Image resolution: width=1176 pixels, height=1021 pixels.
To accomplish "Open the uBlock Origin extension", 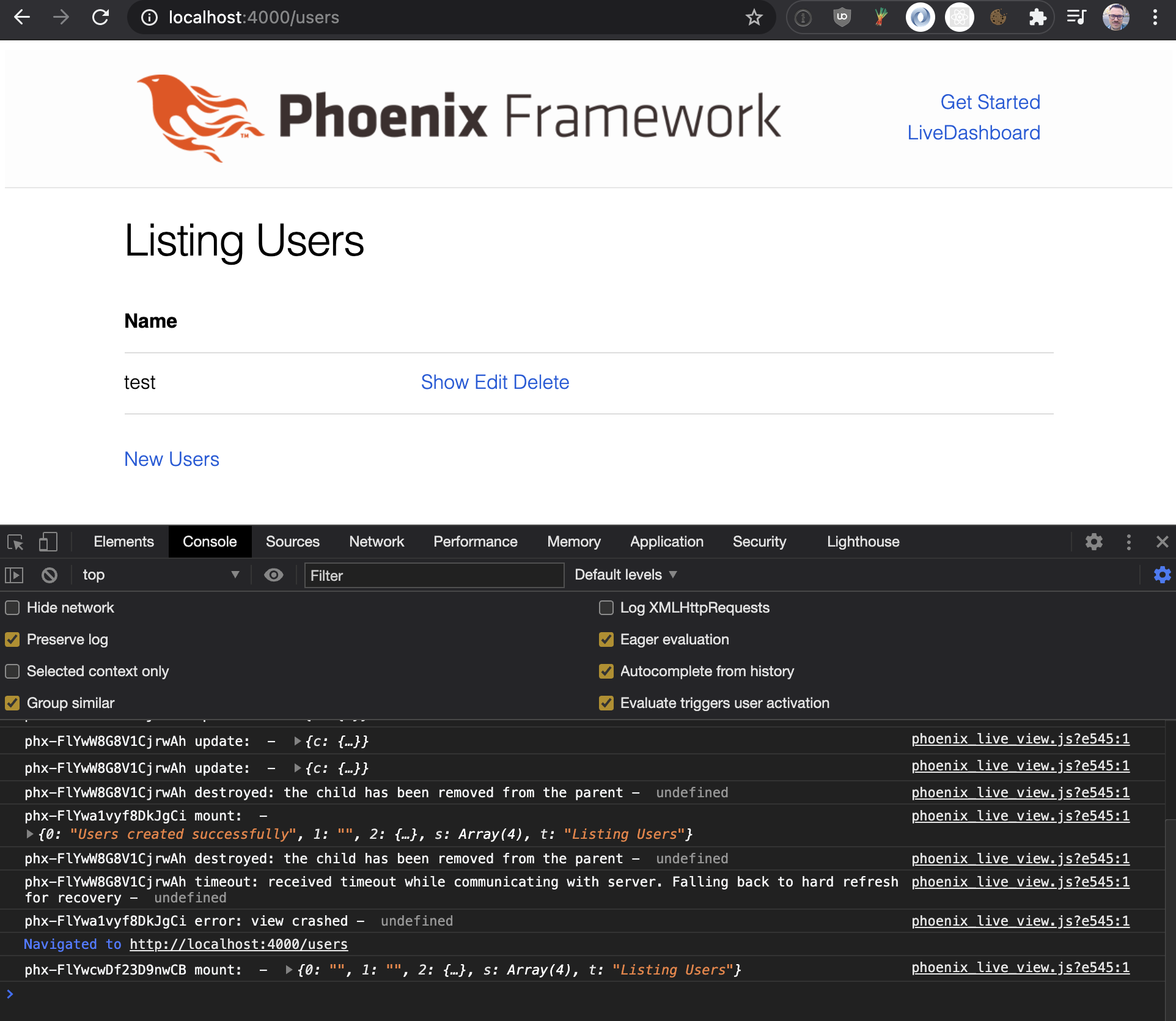I will coord(842,17).
